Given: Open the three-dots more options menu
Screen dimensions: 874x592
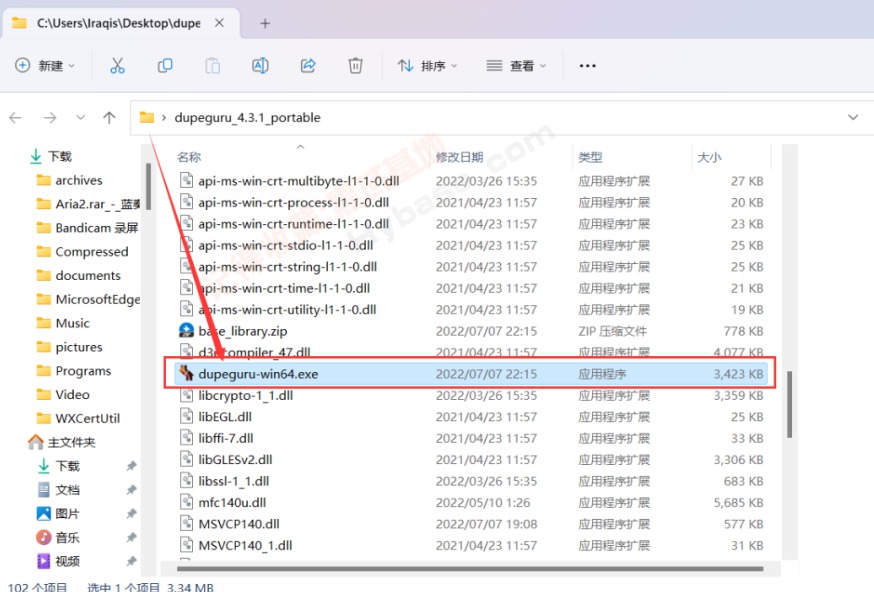Looking at the screenshot, I should point(587,66).
